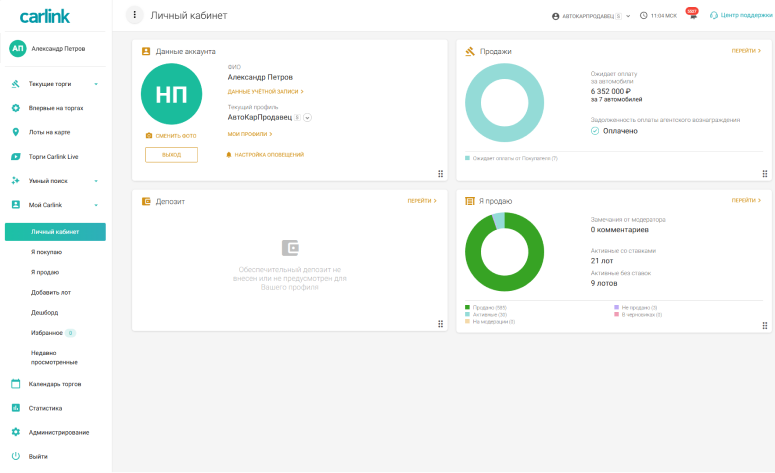Click the Статистика chart icon
This screenshot has height=473, width=775.
[x=16, y=408]
